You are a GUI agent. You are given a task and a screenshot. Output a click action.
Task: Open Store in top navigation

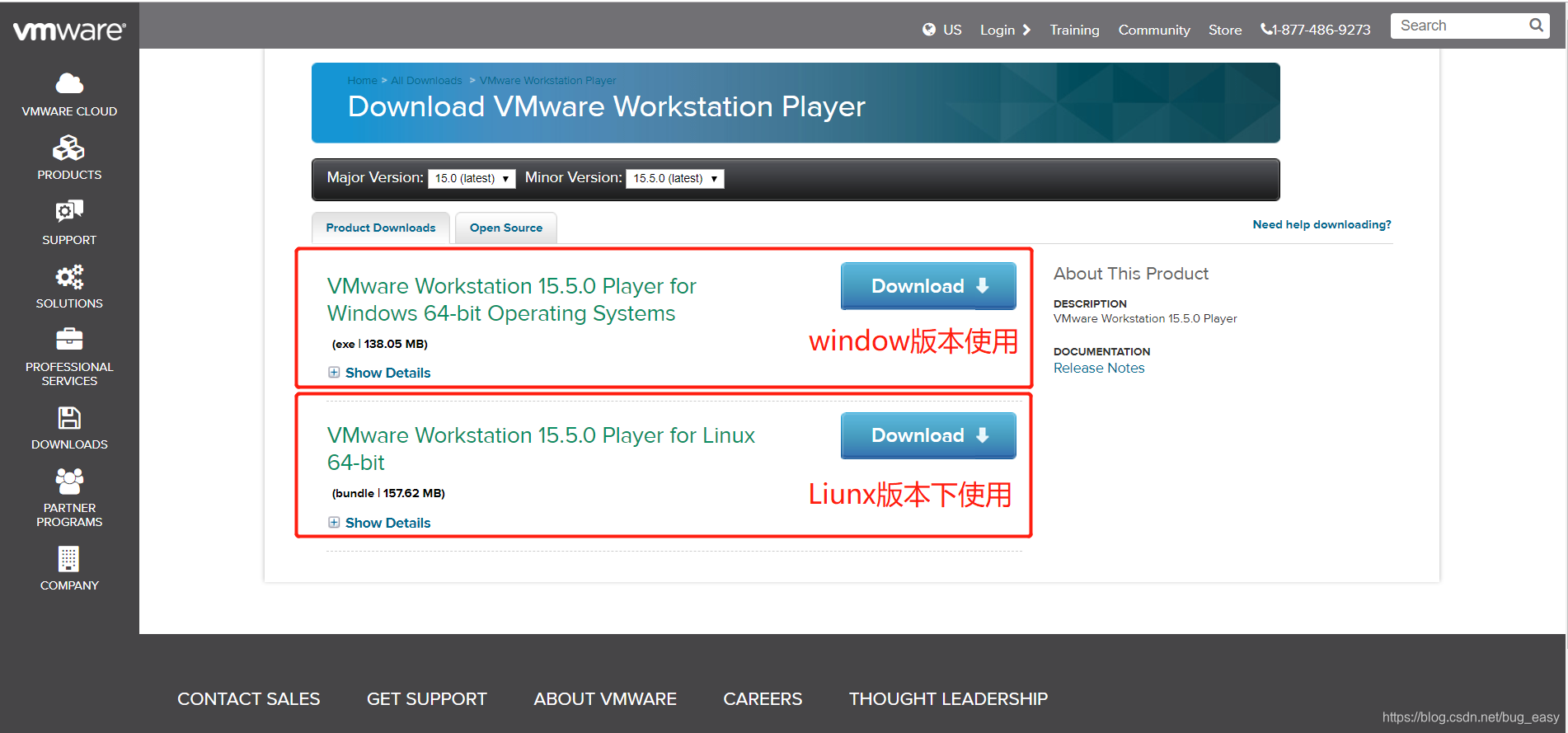click(1225, 30)
